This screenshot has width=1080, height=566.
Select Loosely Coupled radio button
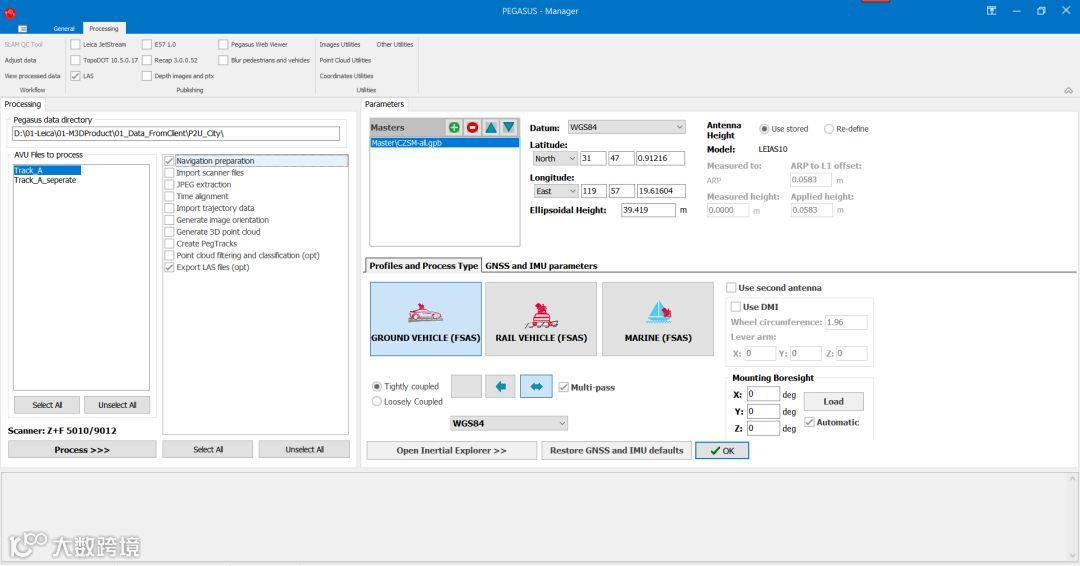click(x=377, y=401)
